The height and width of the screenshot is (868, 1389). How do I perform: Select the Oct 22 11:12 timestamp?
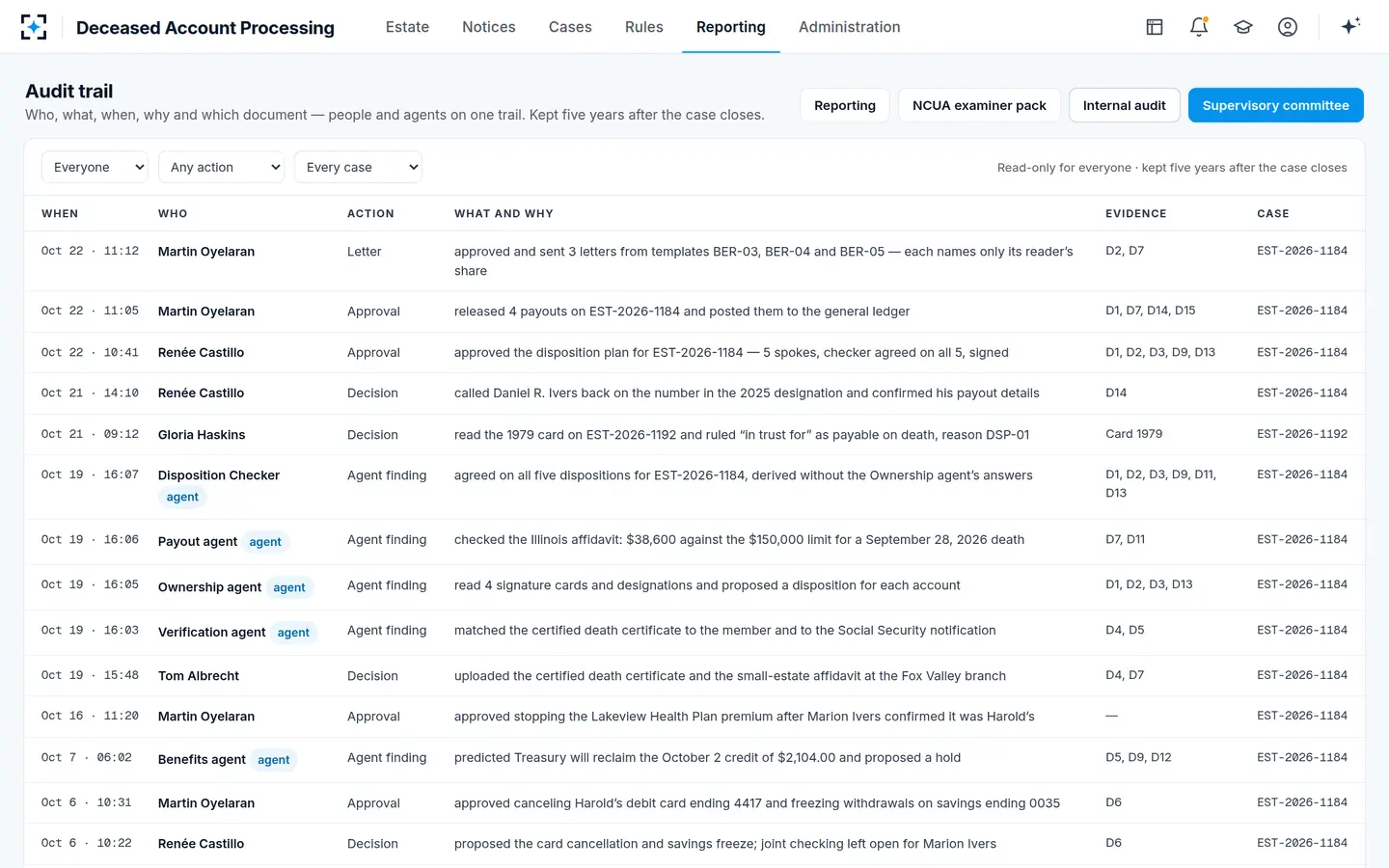(x=90, y=251)
